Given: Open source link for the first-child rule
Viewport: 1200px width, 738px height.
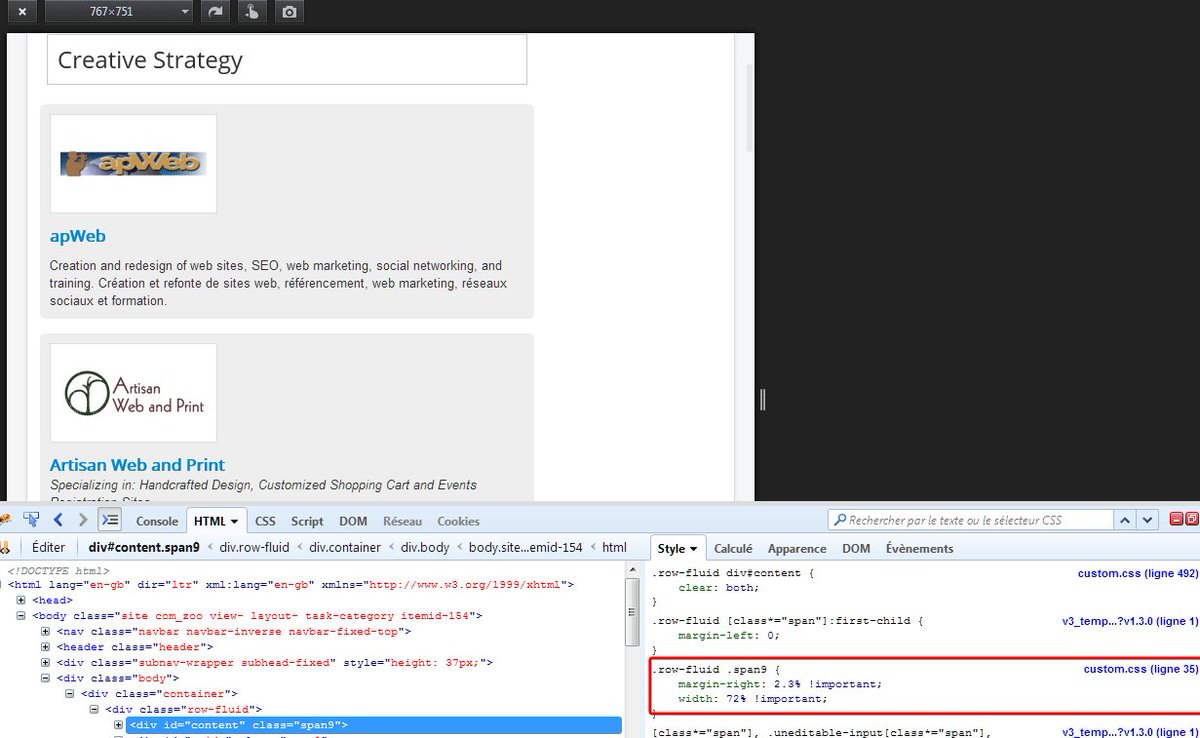Looking at the screenshot, I should pos(1129,621).
